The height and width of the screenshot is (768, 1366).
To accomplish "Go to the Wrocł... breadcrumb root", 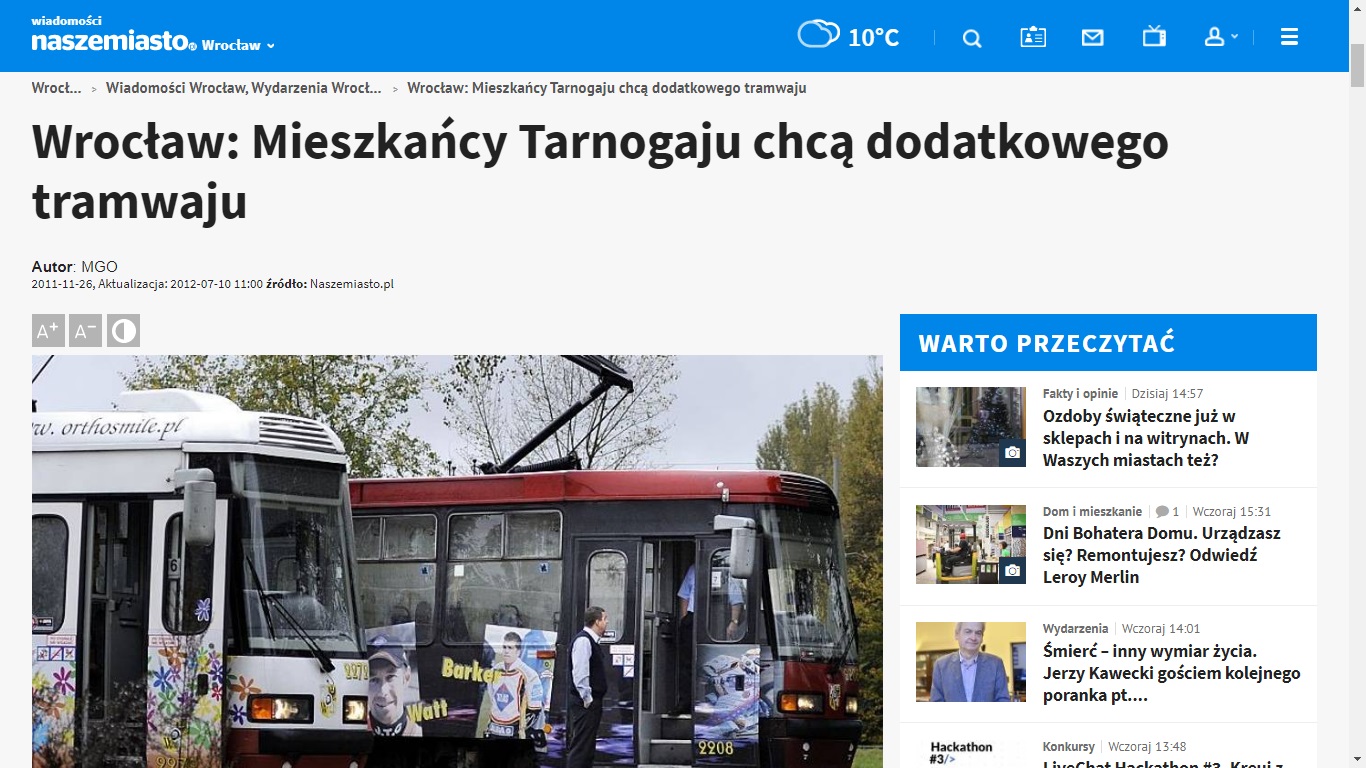I will (56, 88).
